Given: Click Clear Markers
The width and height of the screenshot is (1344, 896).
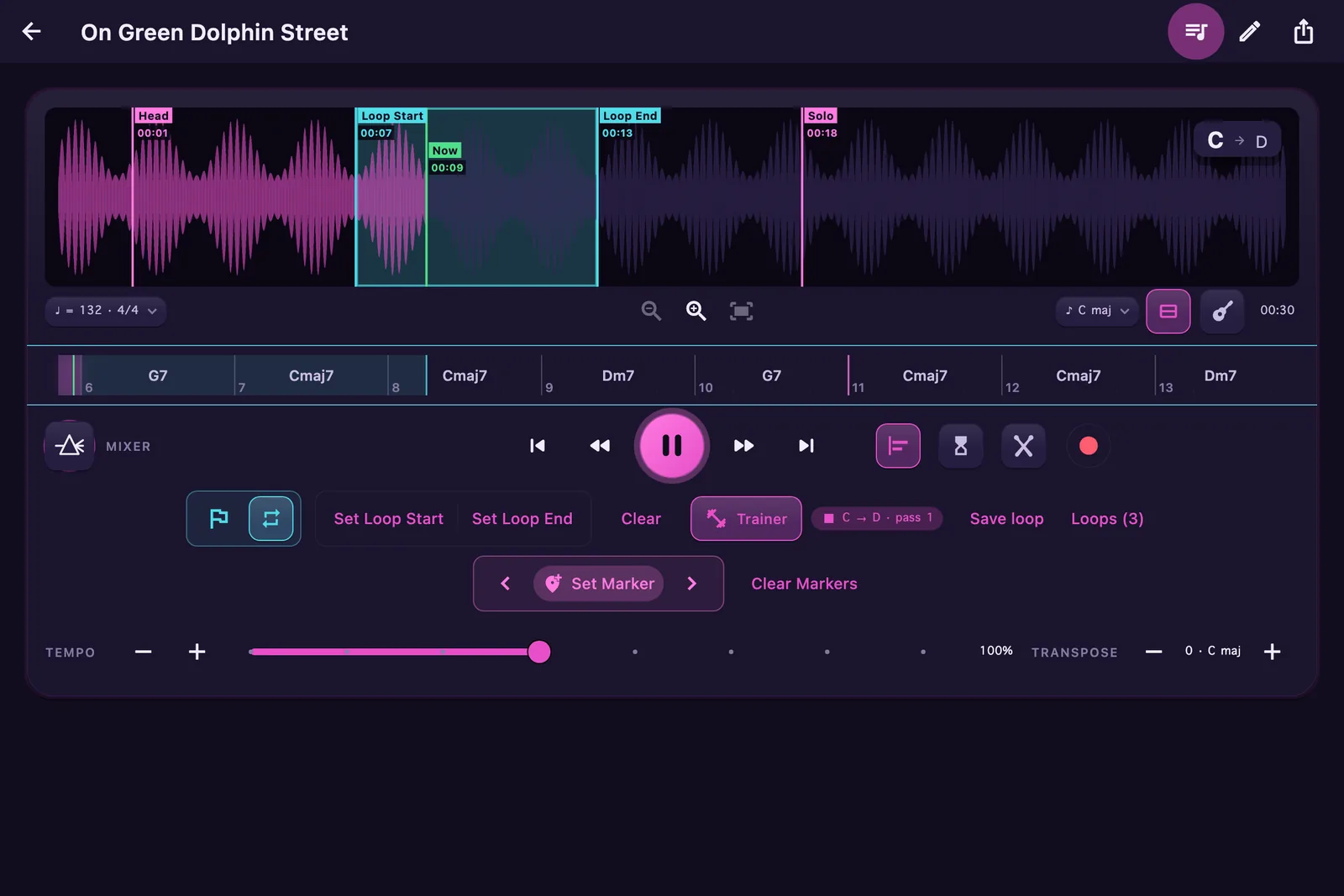Looking at the screenshot, I should click(804, 584).
